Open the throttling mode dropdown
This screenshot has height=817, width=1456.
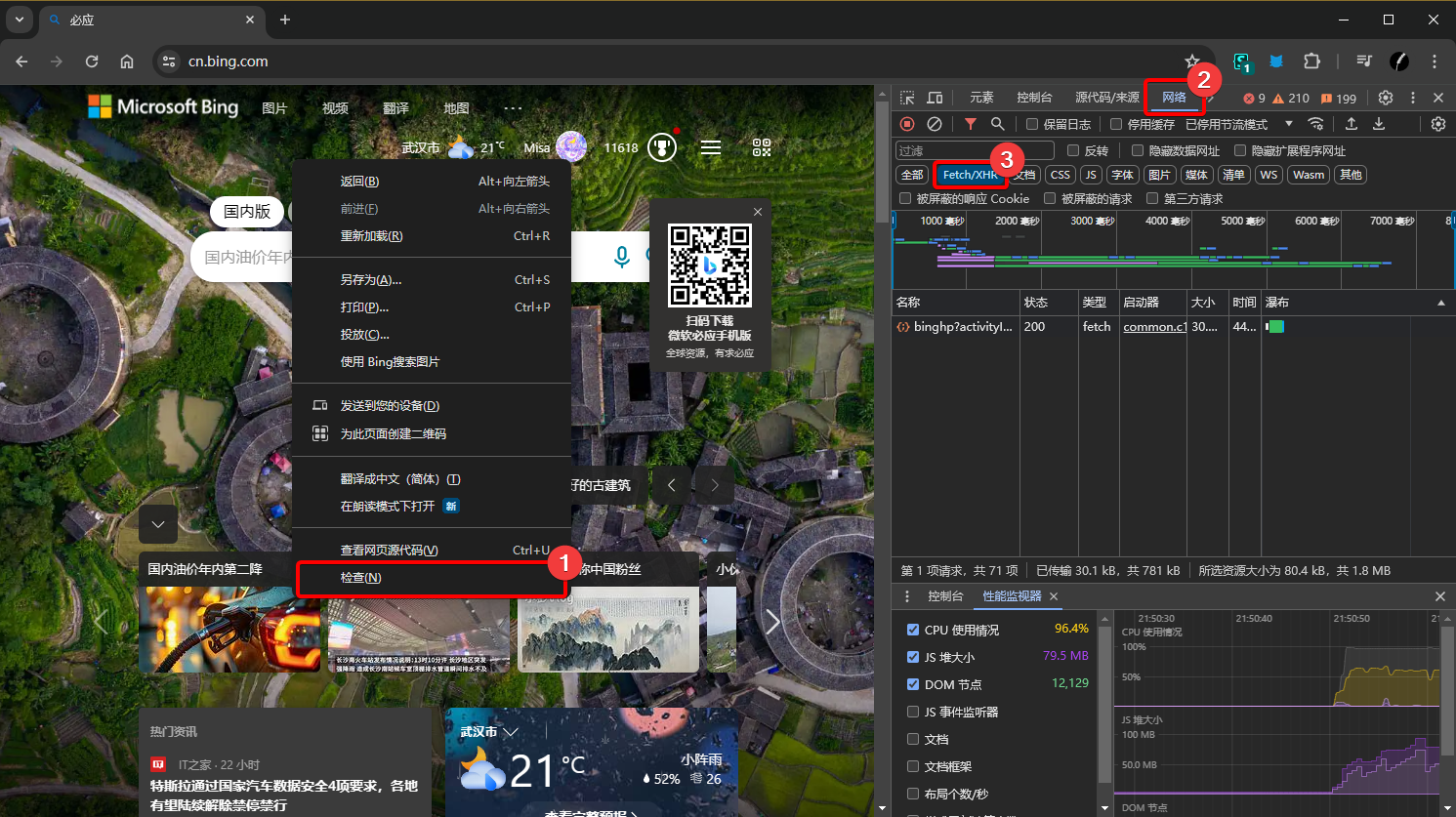[x=1239, y=124]
